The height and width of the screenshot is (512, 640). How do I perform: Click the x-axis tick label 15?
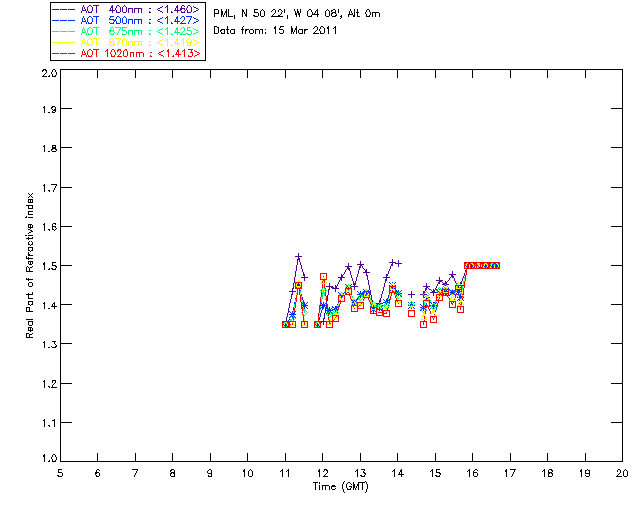[435, 473]
